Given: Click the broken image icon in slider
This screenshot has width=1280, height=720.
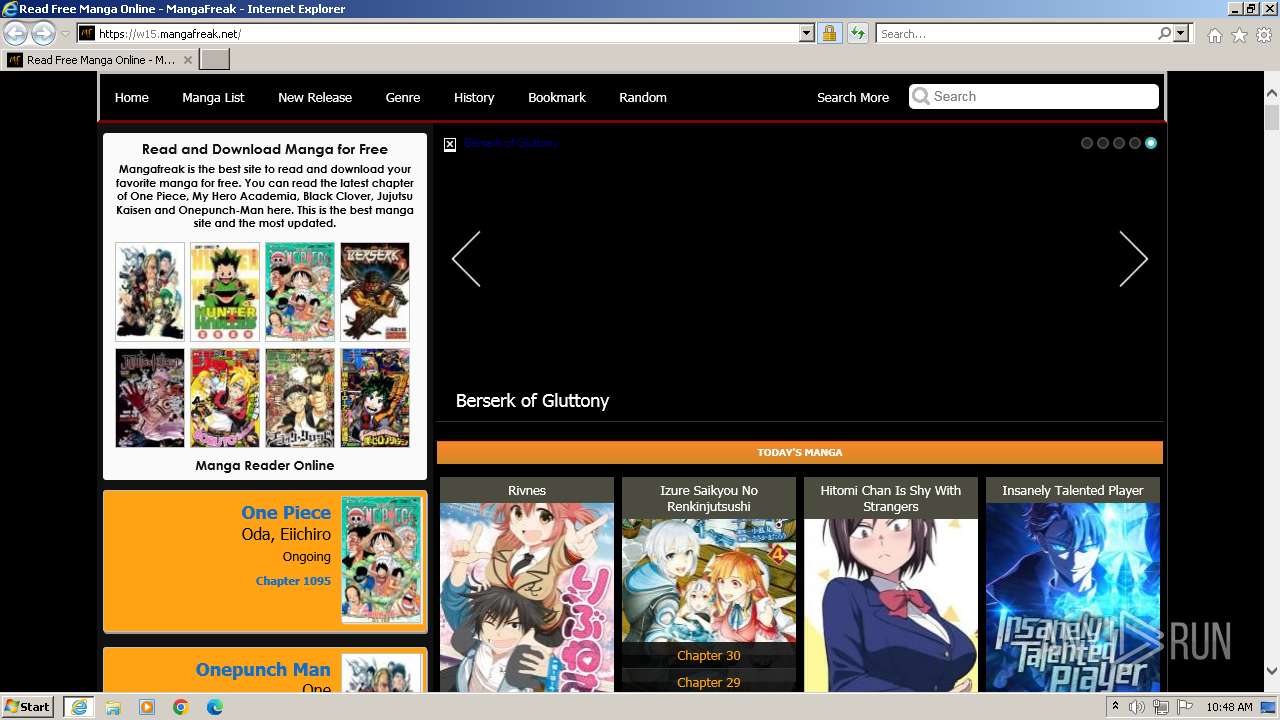Looking at the screenshot, I should [x=450, y=144].
